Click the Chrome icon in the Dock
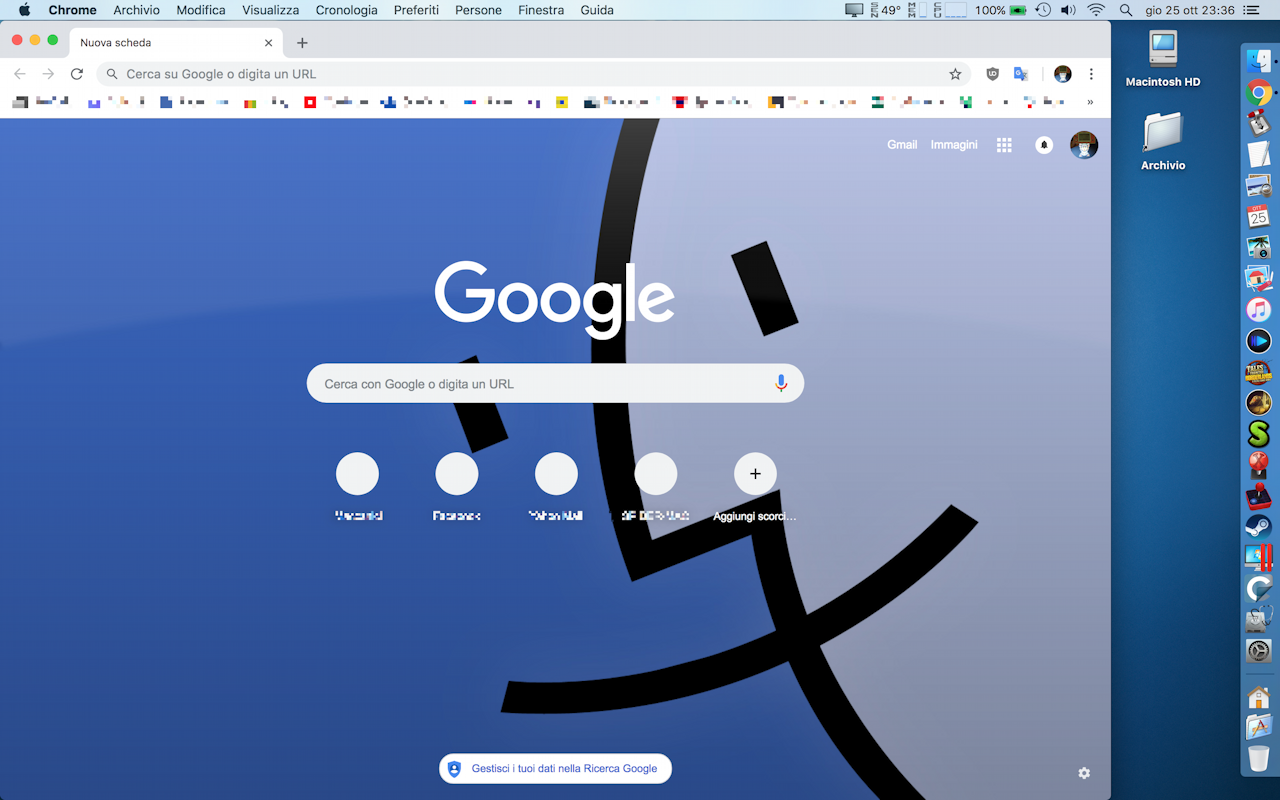The height and width of the screenshot is (800, 1280). (x=1258, y=93)
